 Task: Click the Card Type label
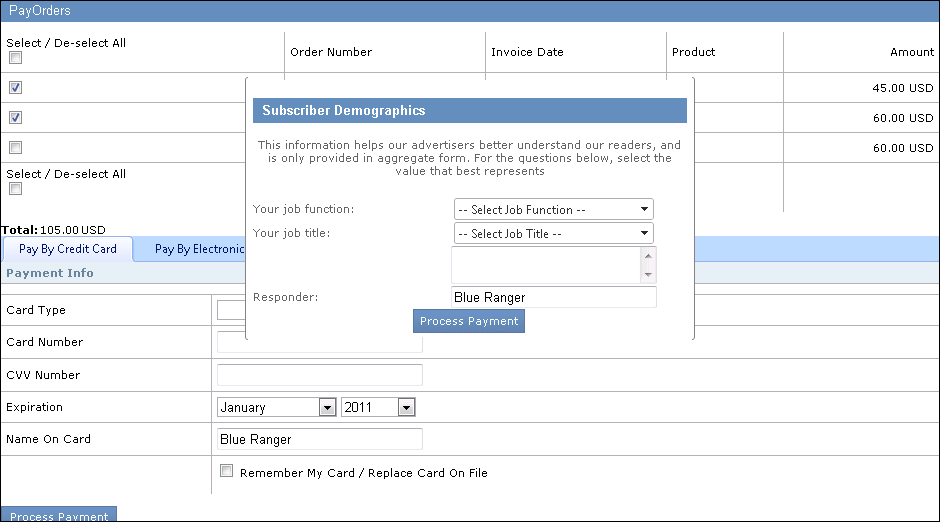36,310
